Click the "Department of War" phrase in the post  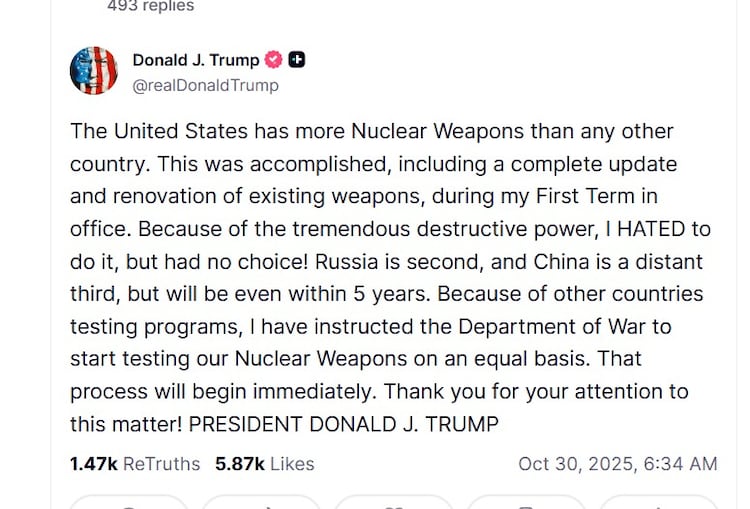(562, 327)
